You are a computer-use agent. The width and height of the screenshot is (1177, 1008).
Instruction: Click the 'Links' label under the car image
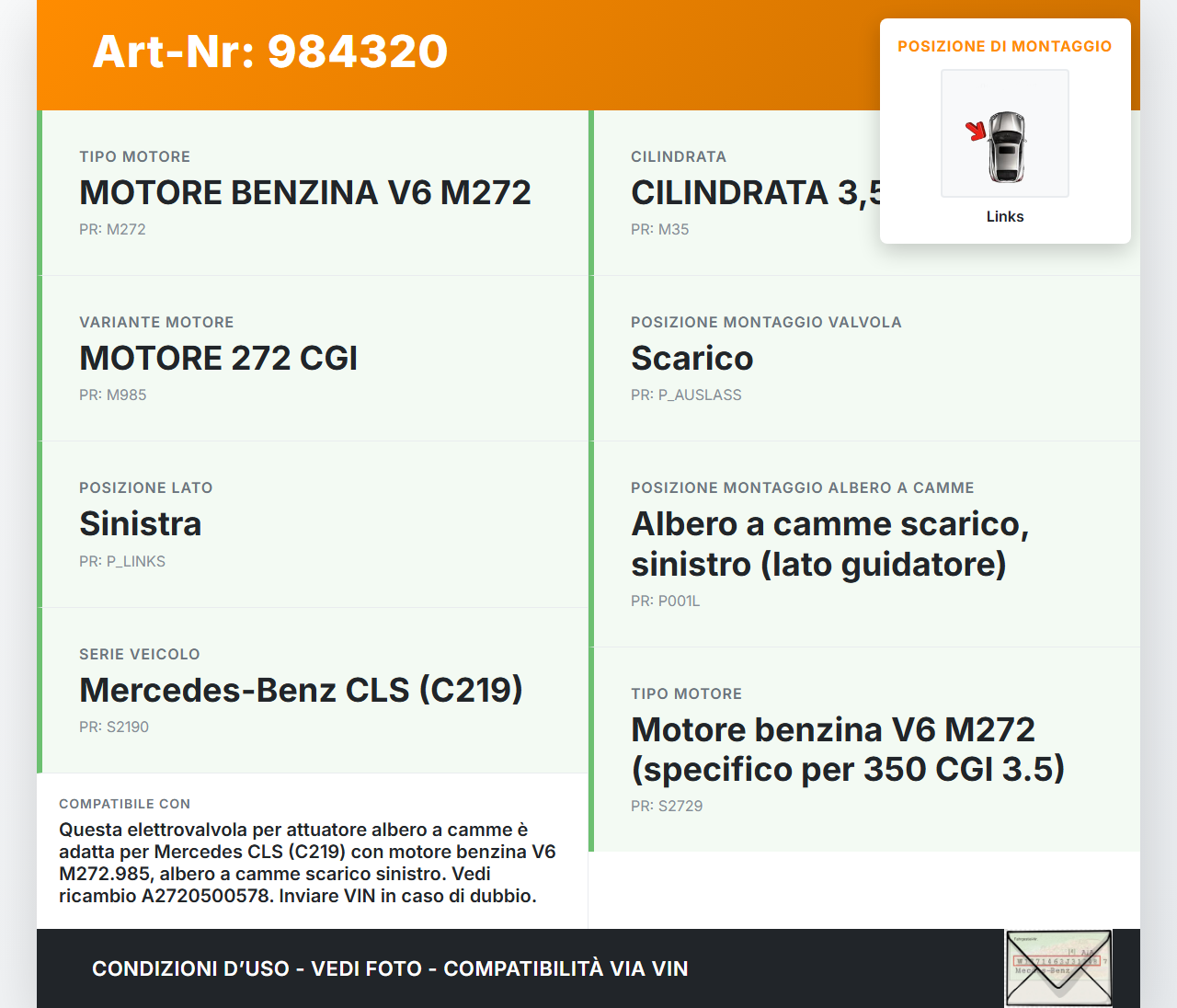coord(1005,217)
